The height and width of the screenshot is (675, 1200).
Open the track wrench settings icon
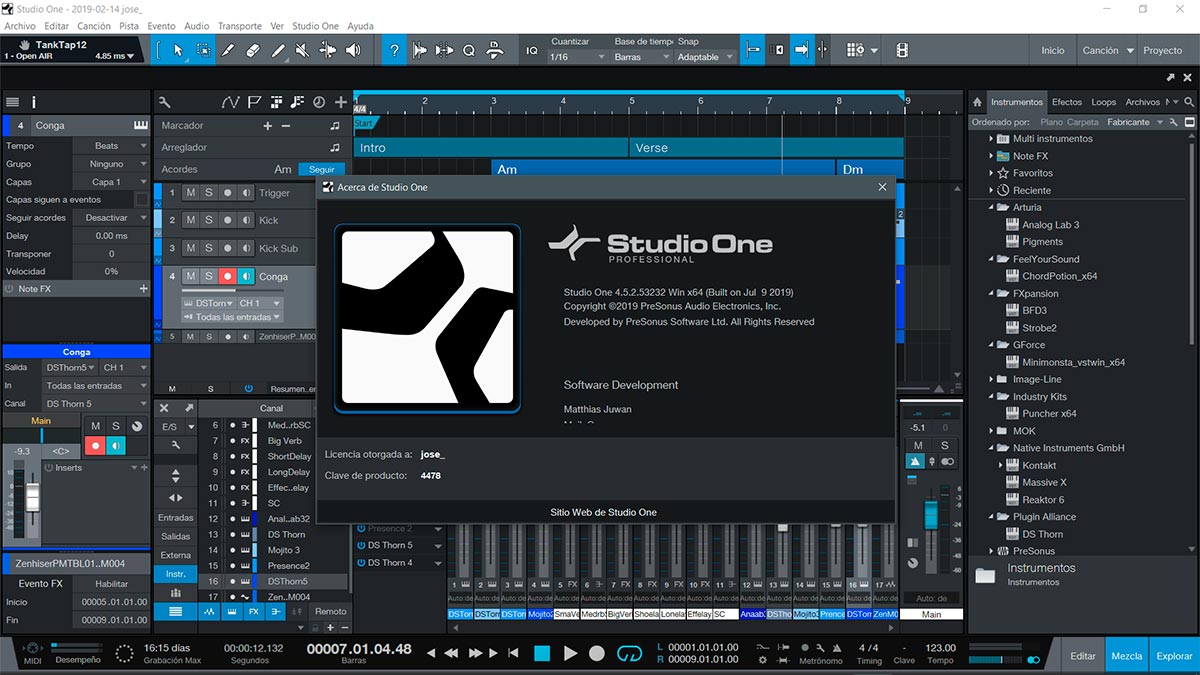(164, 102)
